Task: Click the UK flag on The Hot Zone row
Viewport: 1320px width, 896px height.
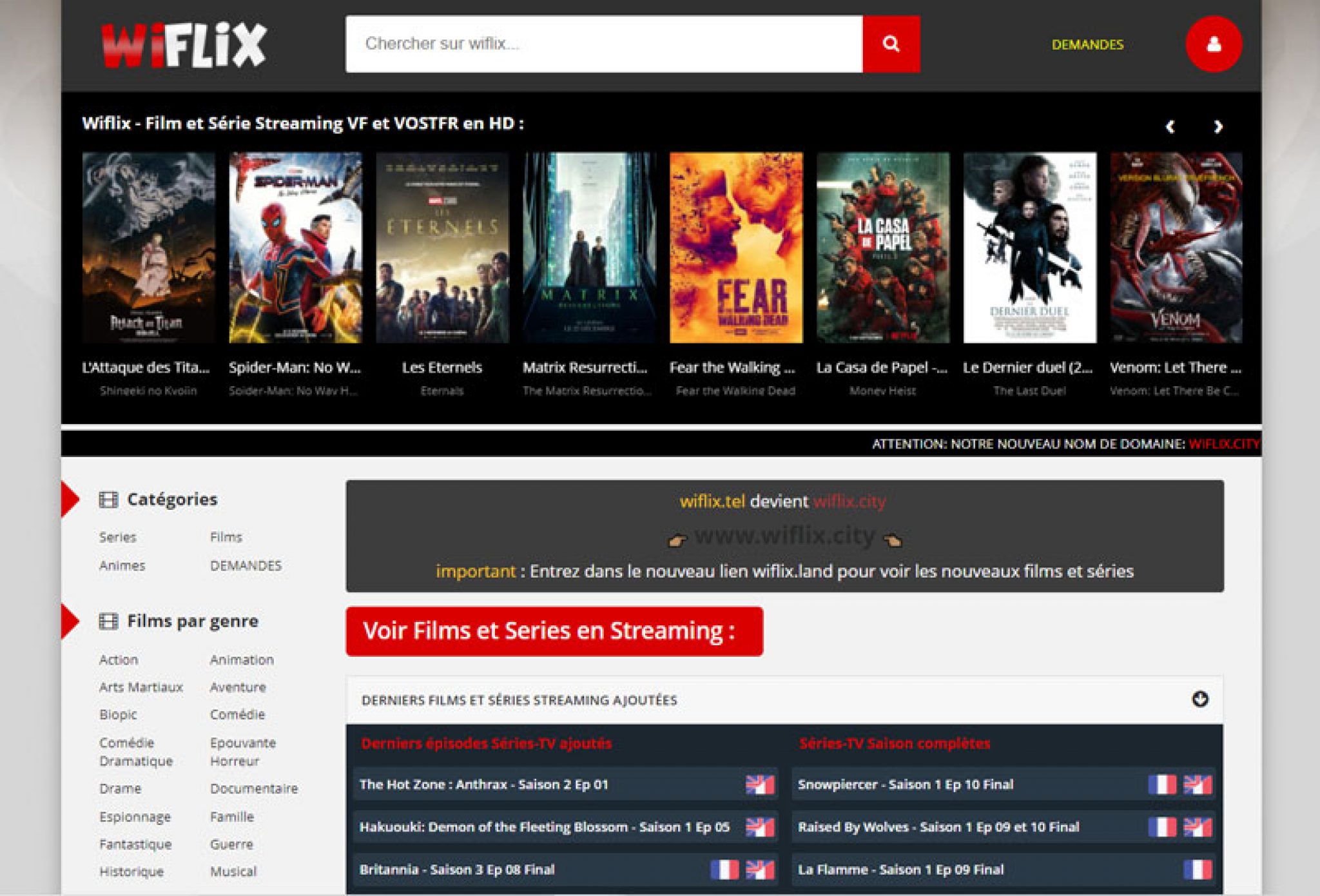Action: coord(761,784)
